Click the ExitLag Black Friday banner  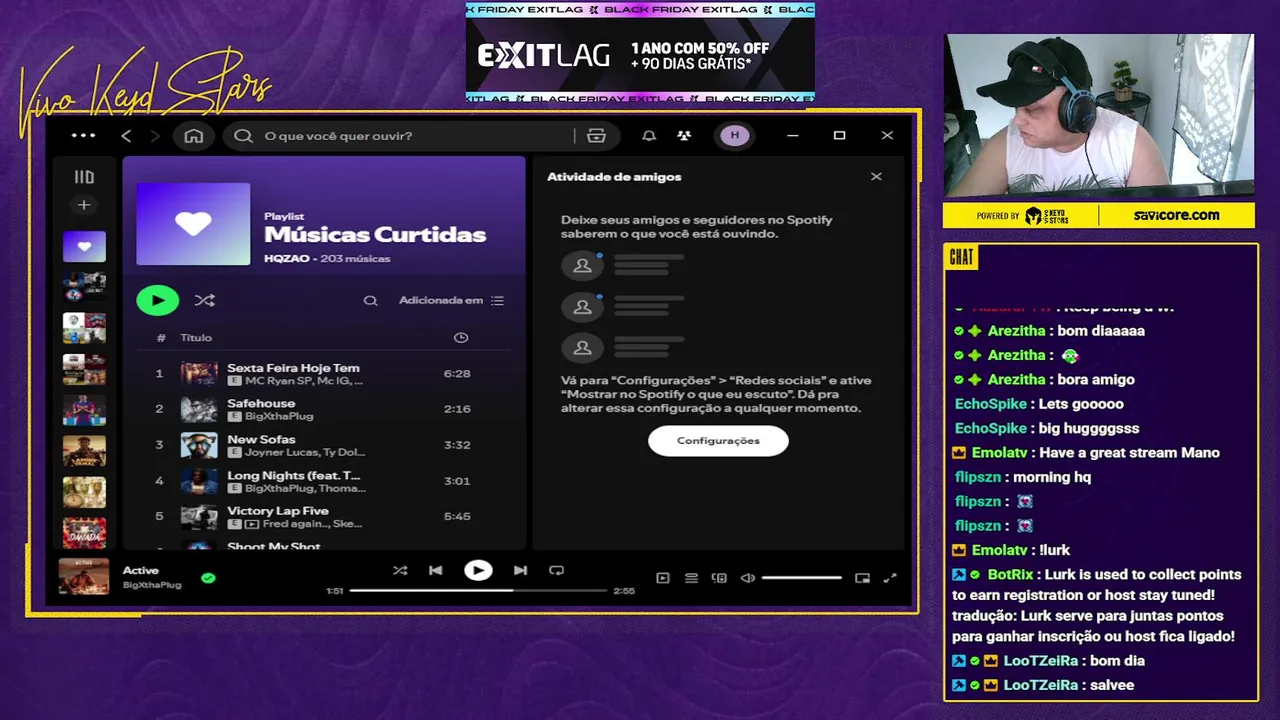tap(640, 52)
